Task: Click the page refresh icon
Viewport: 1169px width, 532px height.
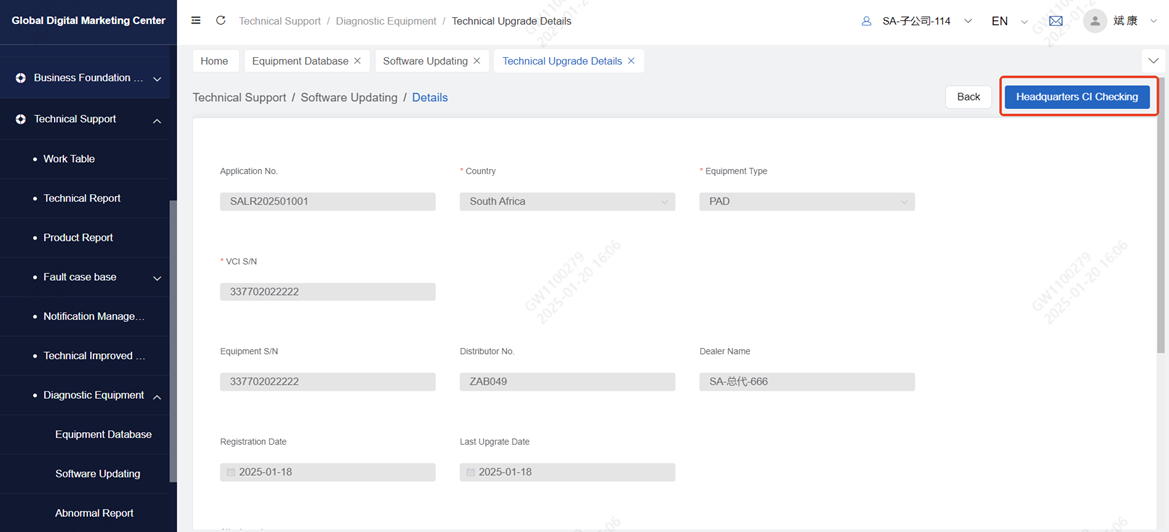Action: 221,21
